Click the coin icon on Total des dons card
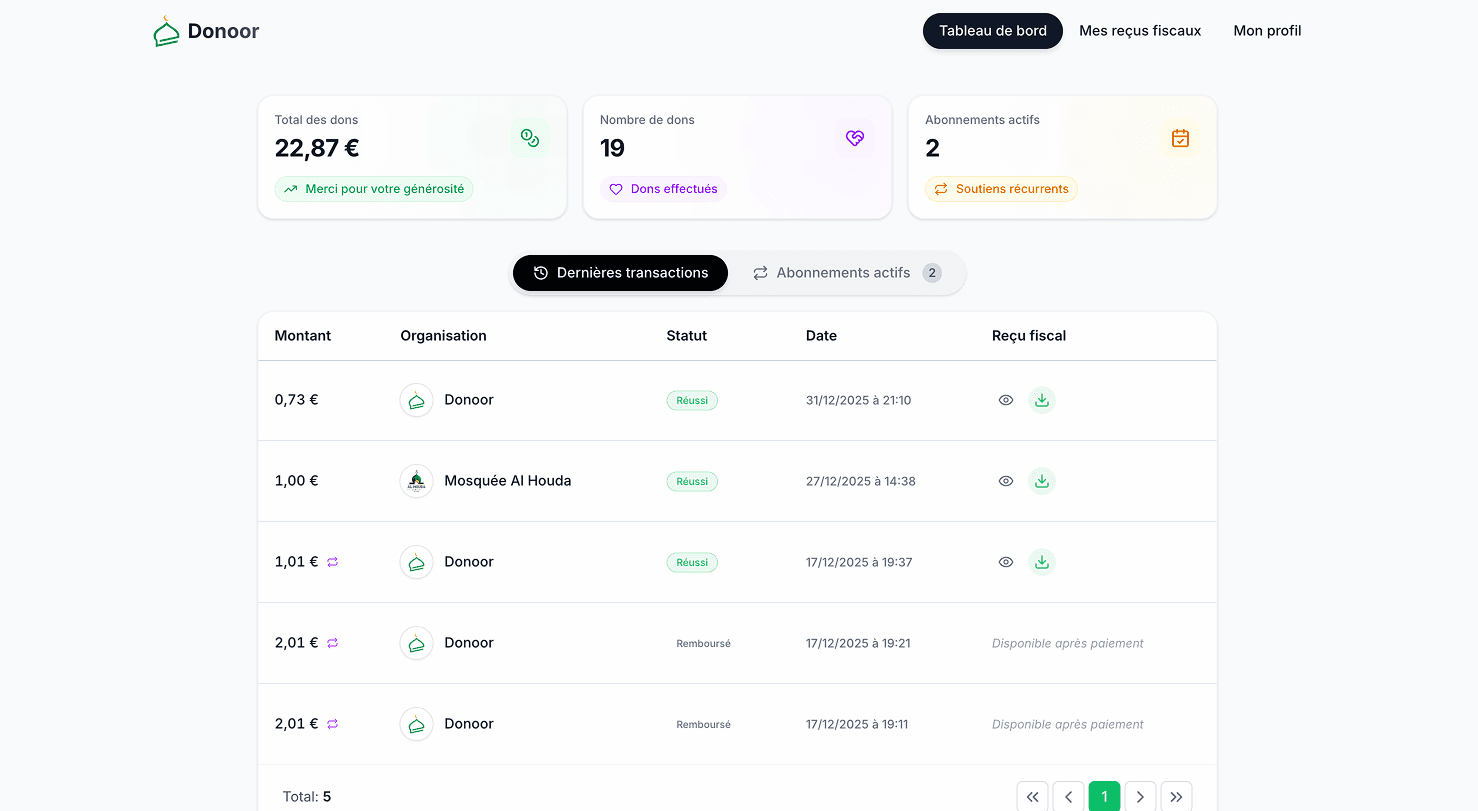The image size is (1478, 811). point(530,138)
